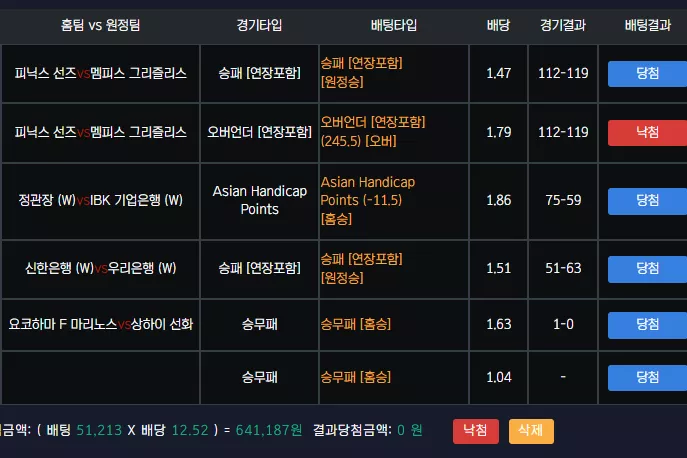The image size is (687, 458).
Task: Click the red 낙첨 badge in the over-under row
Action: pyautogui.click(x=647, y=133)
